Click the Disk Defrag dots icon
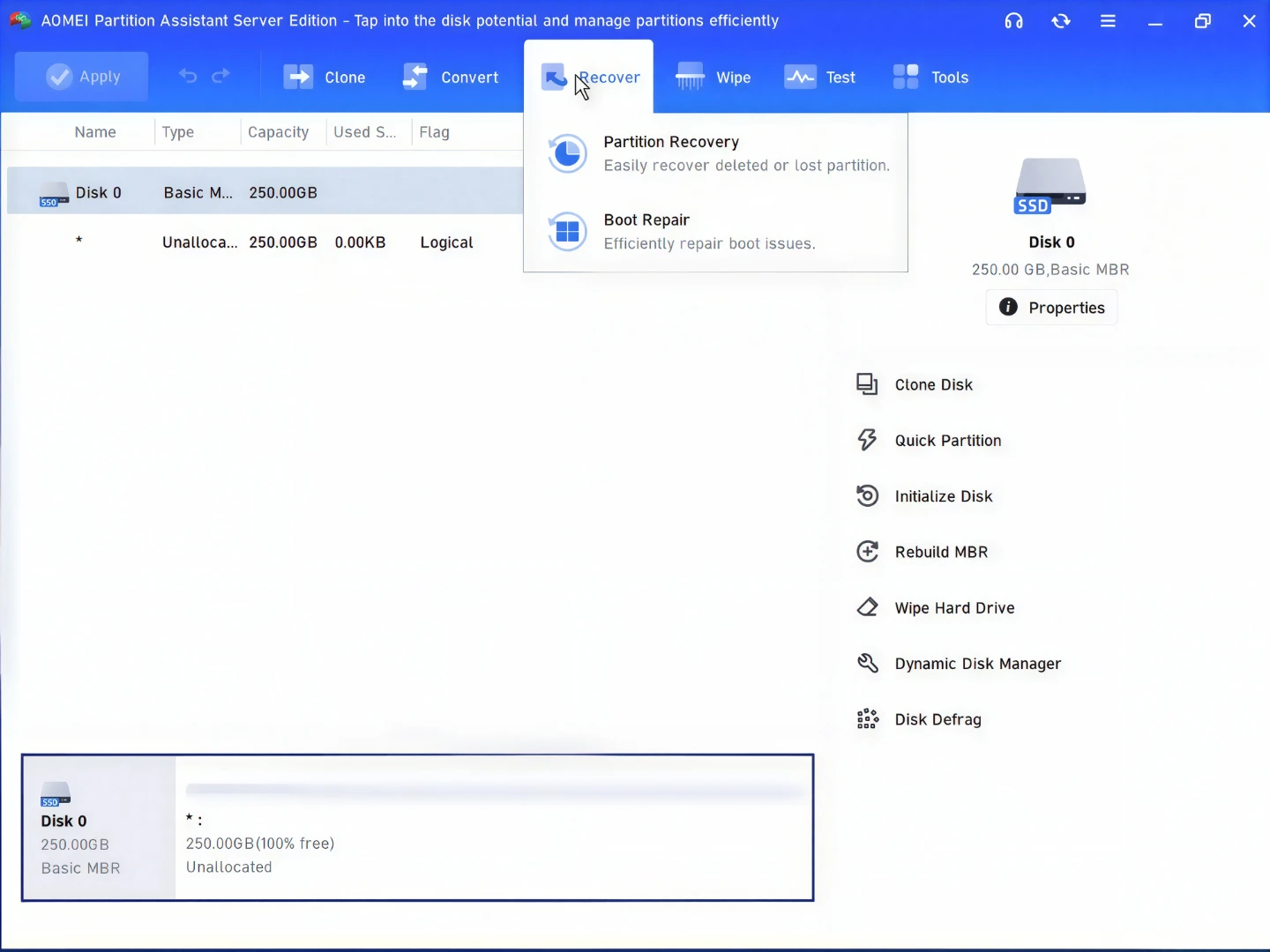The width and height of the screenshot is (1270, 952). 868,719
